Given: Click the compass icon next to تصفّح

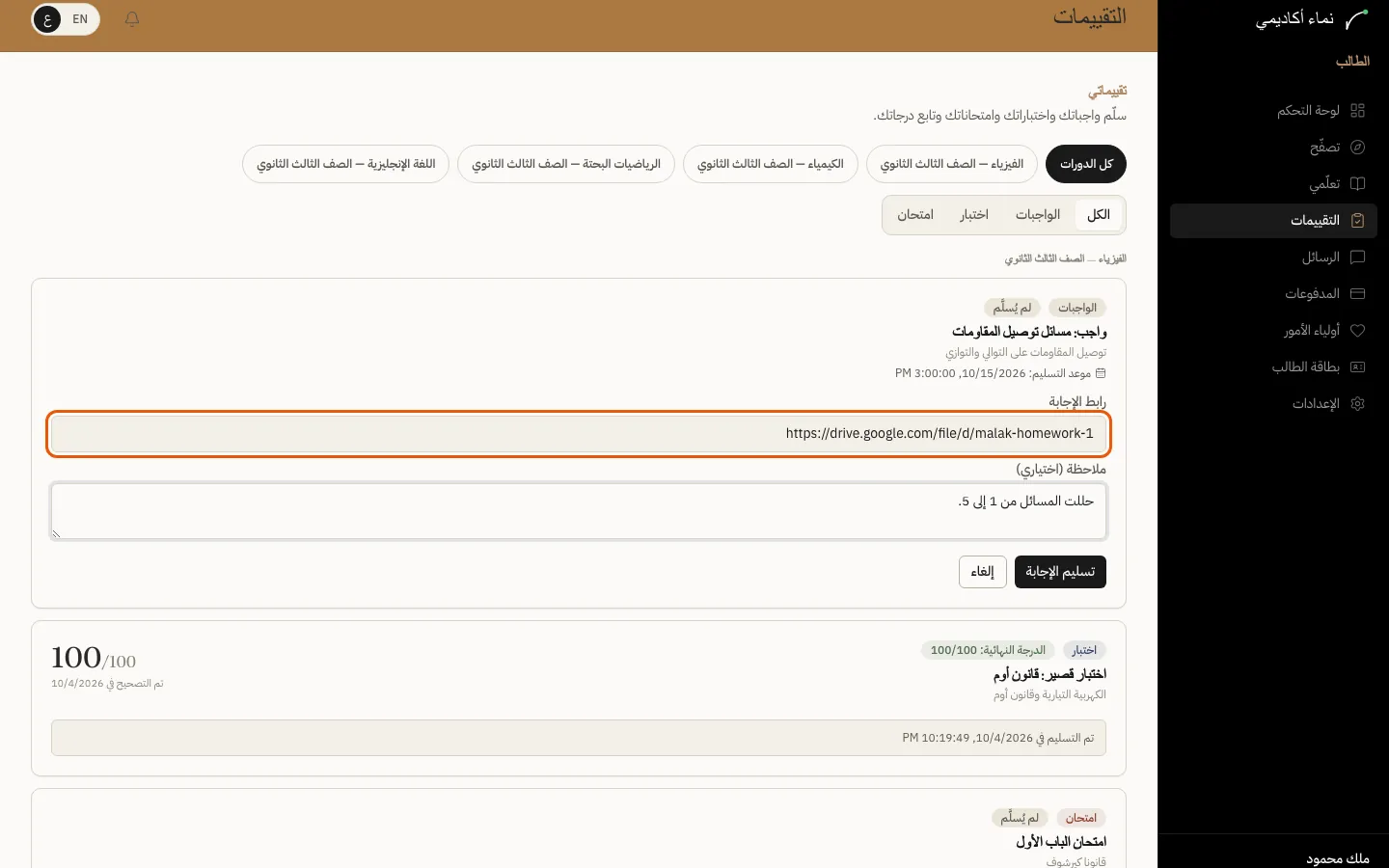Looking at the screenshot, I should point(1358,148).
